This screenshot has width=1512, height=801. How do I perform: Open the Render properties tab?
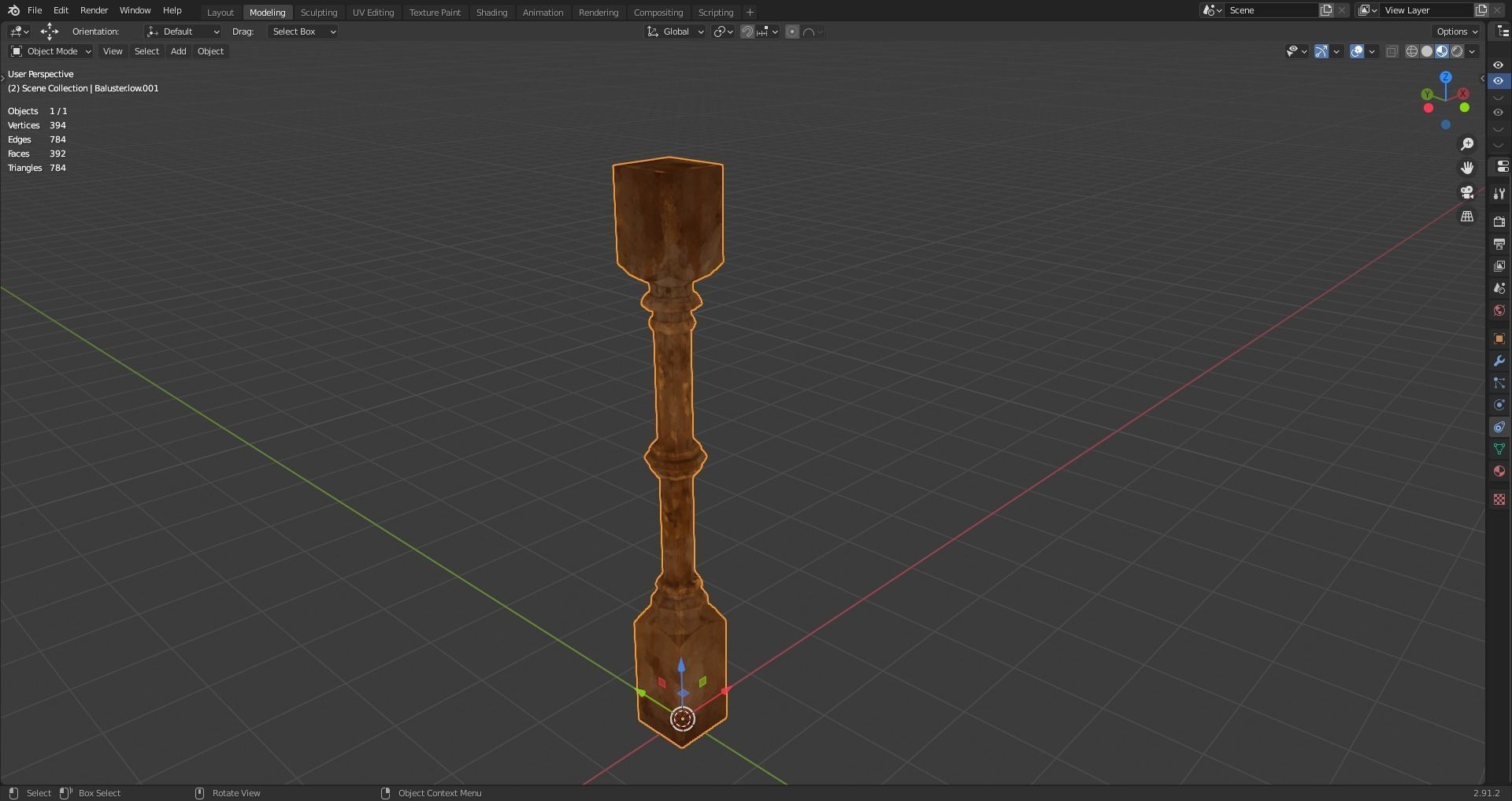tap(1499, 222)
